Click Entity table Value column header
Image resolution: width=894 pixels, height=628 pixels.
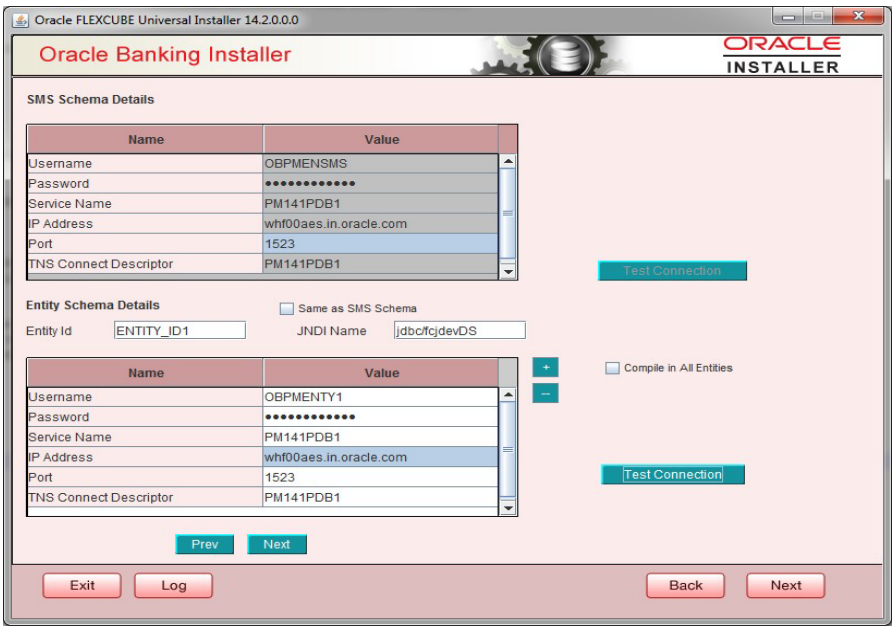381,373
